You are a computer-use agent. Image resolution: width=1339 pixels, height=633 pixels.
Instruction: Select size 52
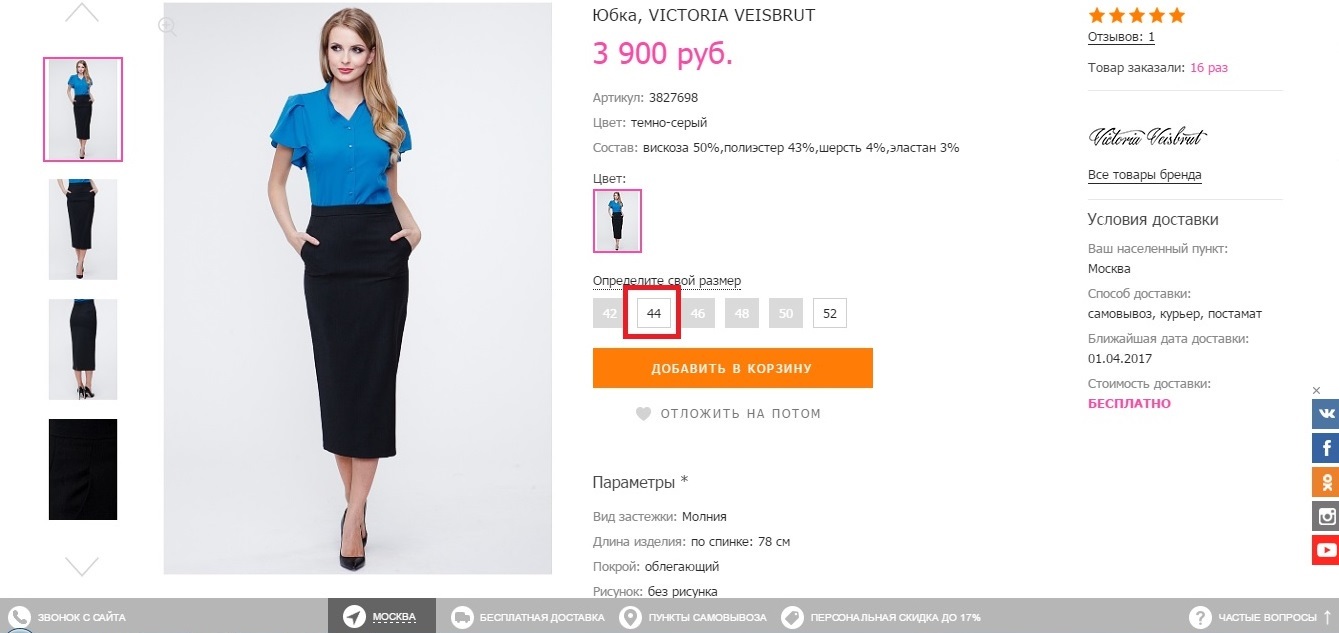click(830, 313)
